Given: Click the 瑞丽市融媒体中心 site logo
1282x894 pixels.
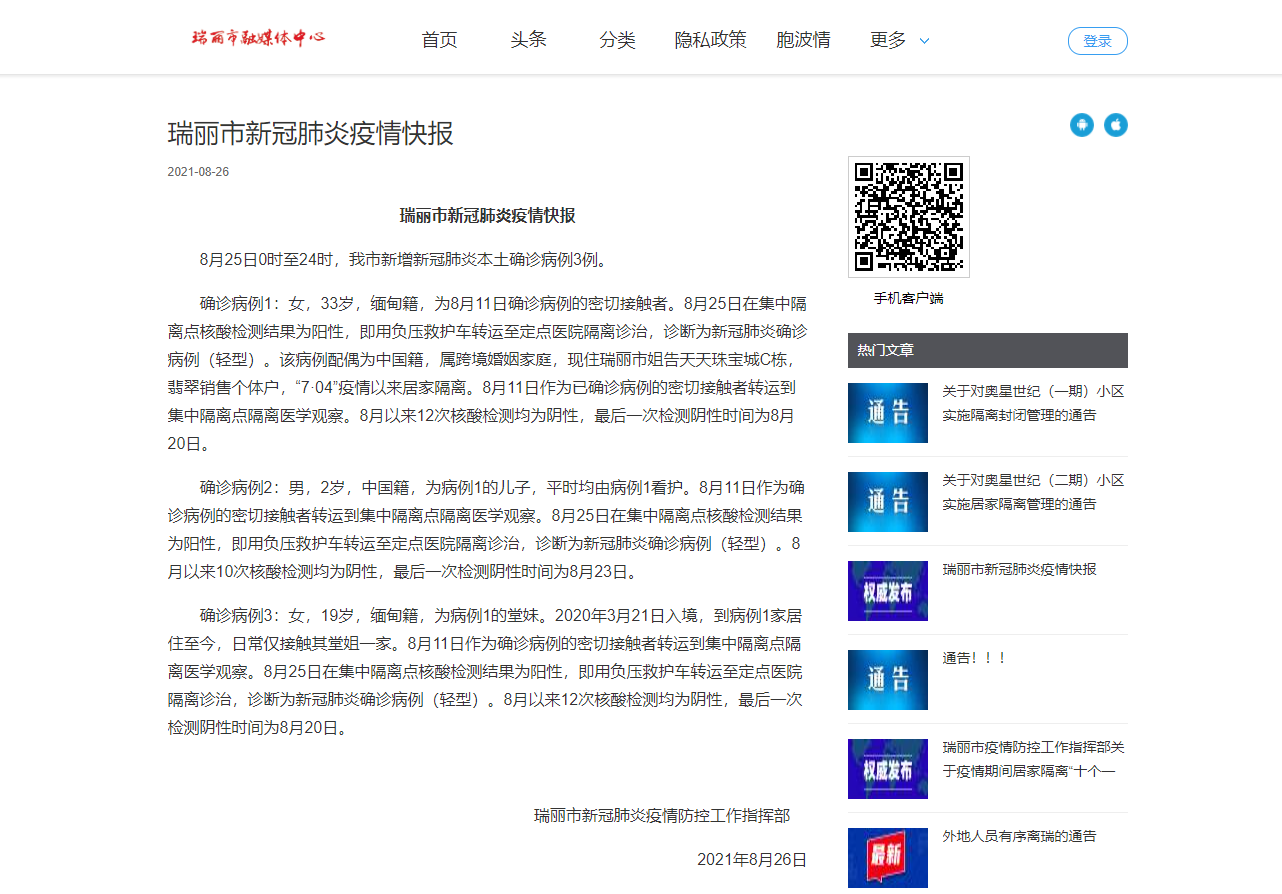Looking at the screenshot, I should [x=258, y=39].
